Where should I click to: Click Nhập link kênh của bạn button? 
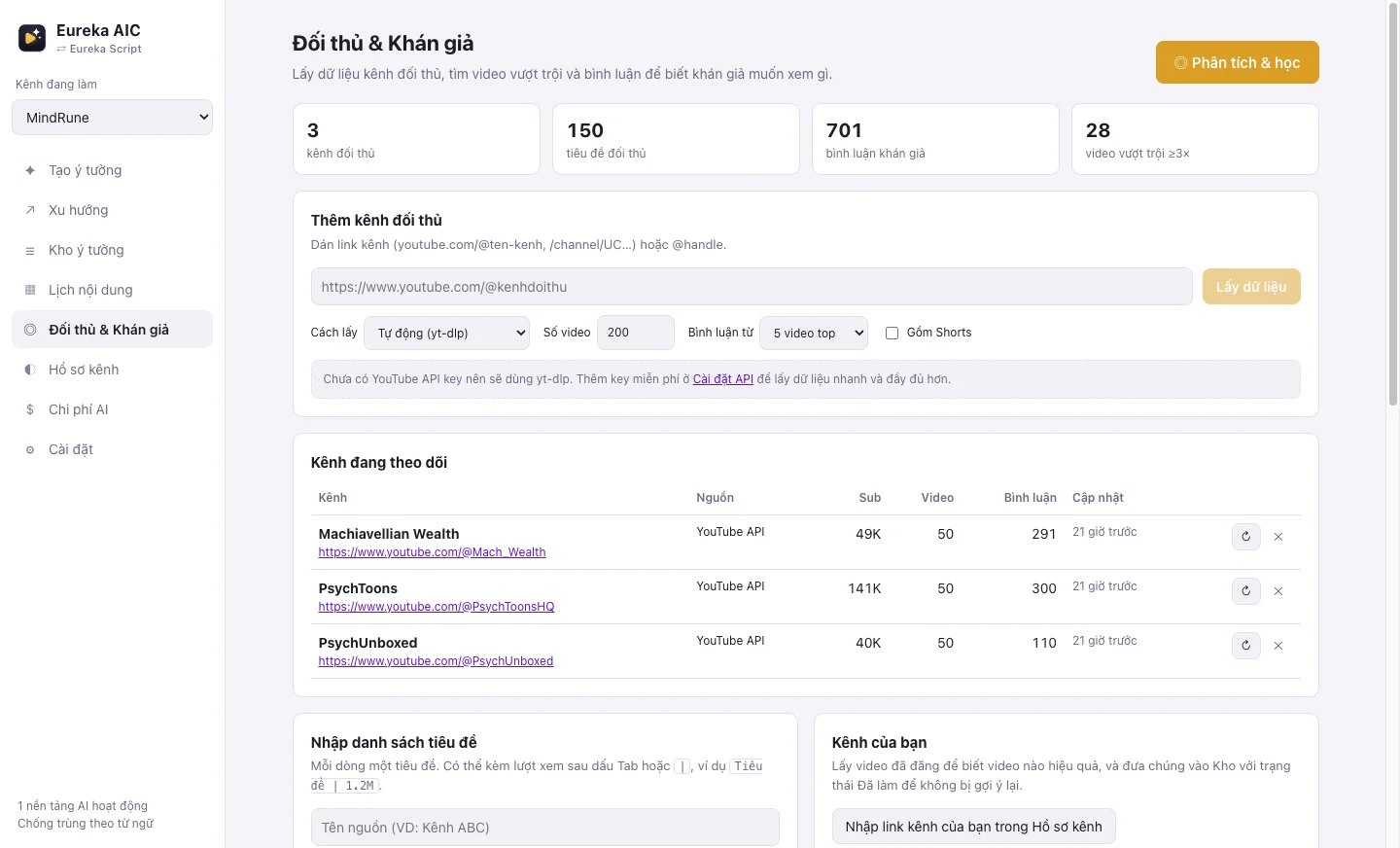point(973,827)
